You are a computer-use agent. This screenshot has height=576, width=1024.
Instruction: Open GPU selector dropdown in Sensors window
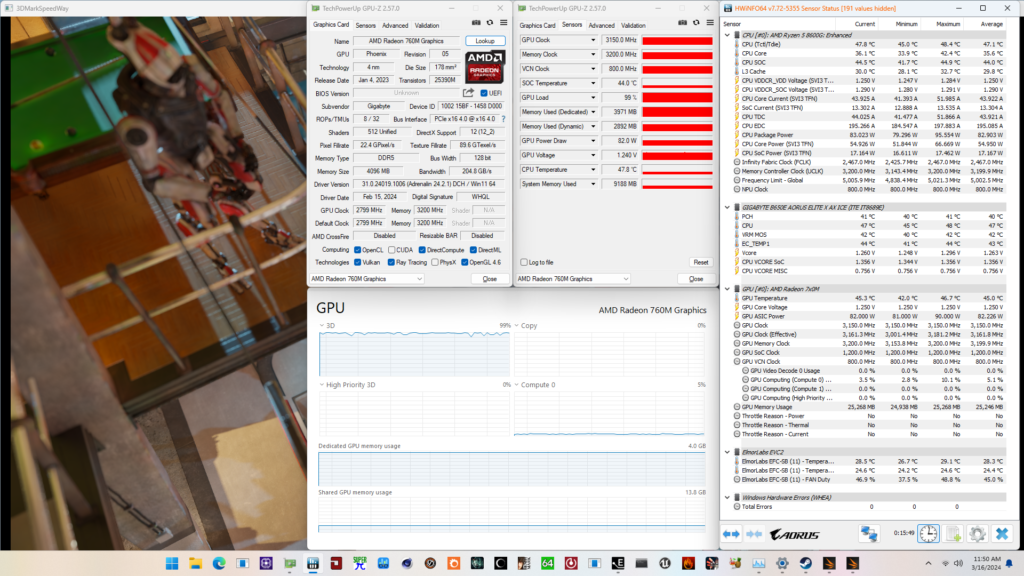(x=573, y=279)
